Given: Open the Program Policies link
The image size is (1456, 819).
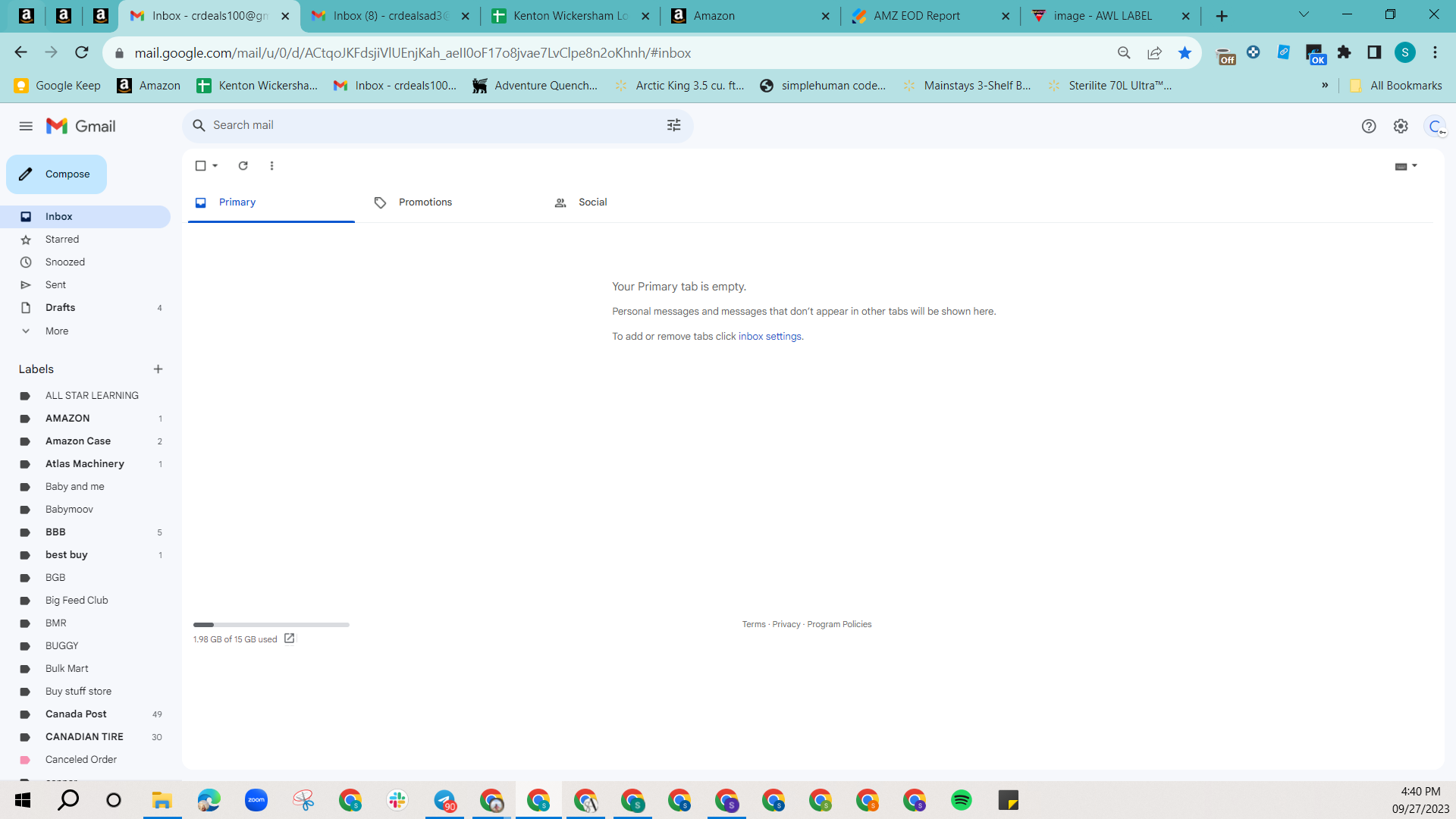Looking at the screenshot, I should (839, 624).
